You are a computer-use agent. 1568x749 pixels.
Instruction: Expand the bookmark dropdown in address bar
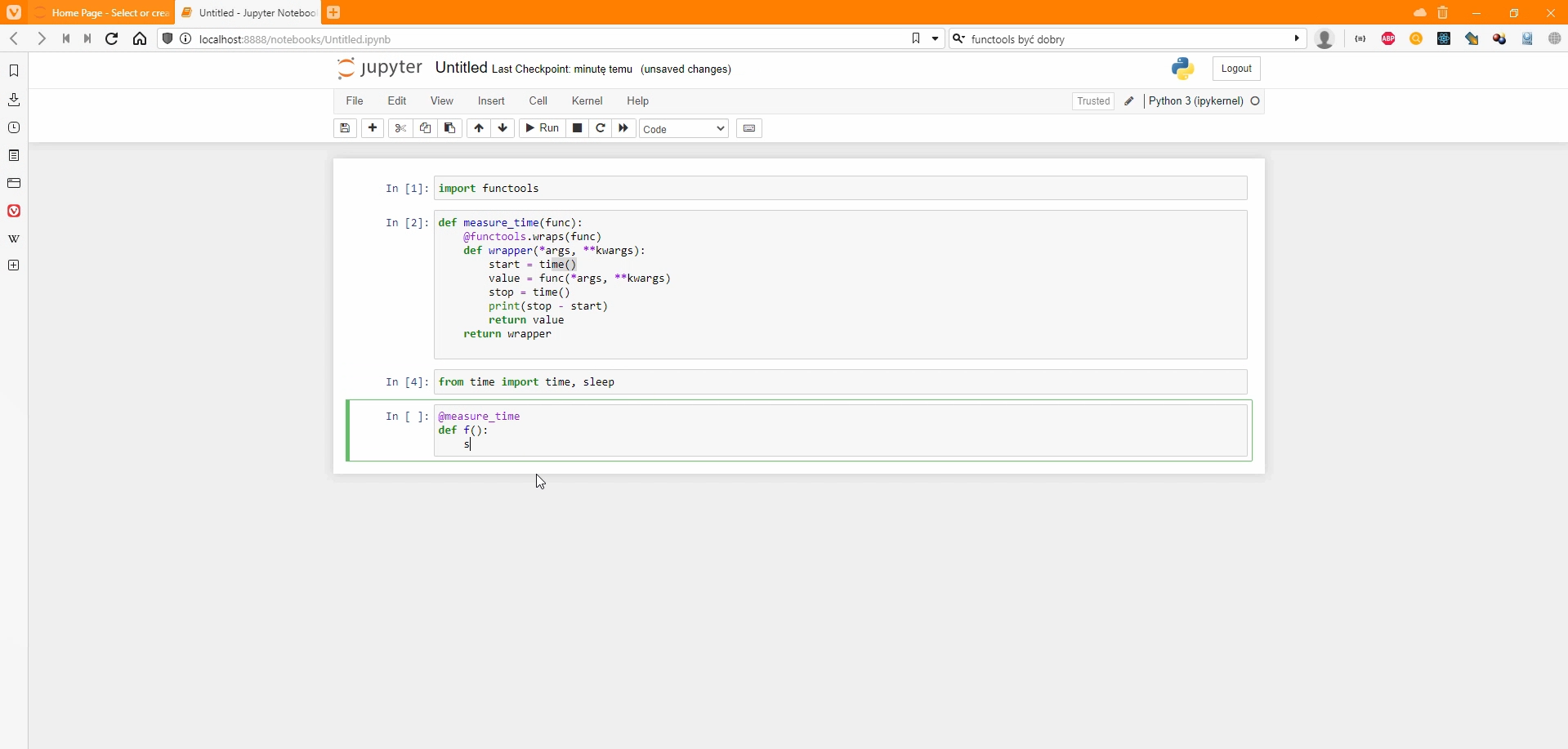click(x=936, y=38)
